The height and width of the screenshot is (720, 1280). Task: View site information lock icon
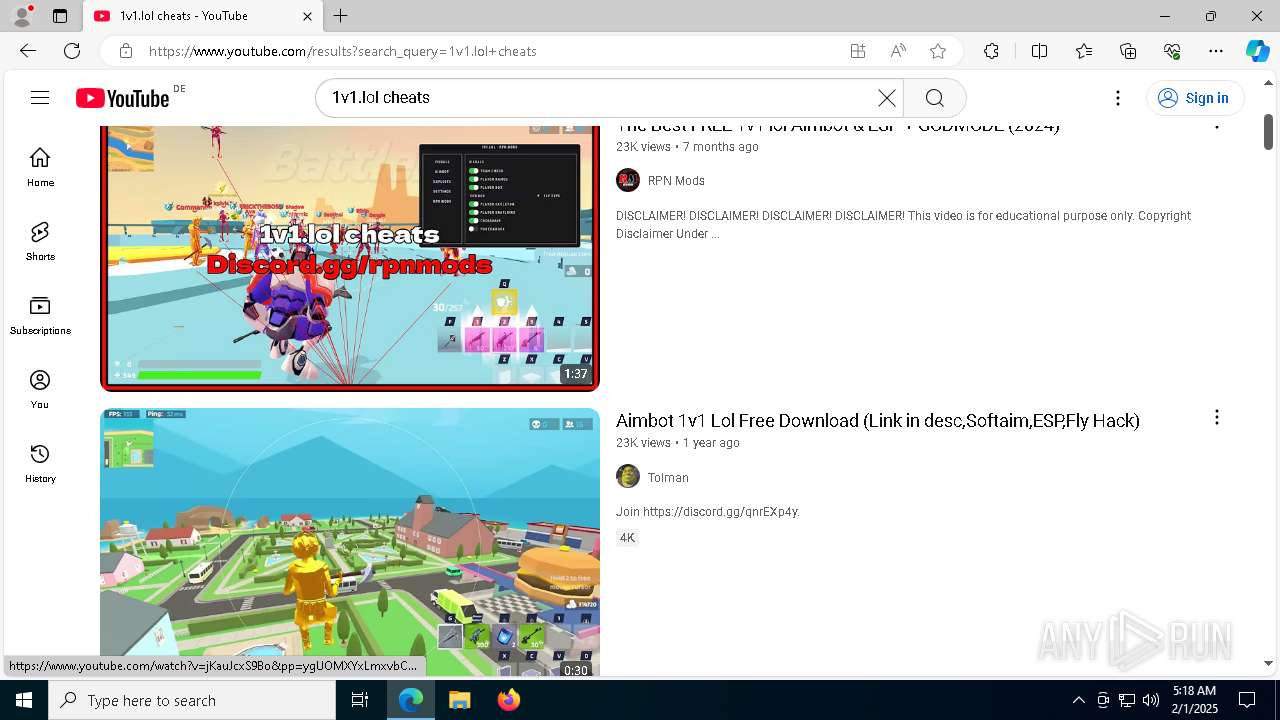point(125,51)
